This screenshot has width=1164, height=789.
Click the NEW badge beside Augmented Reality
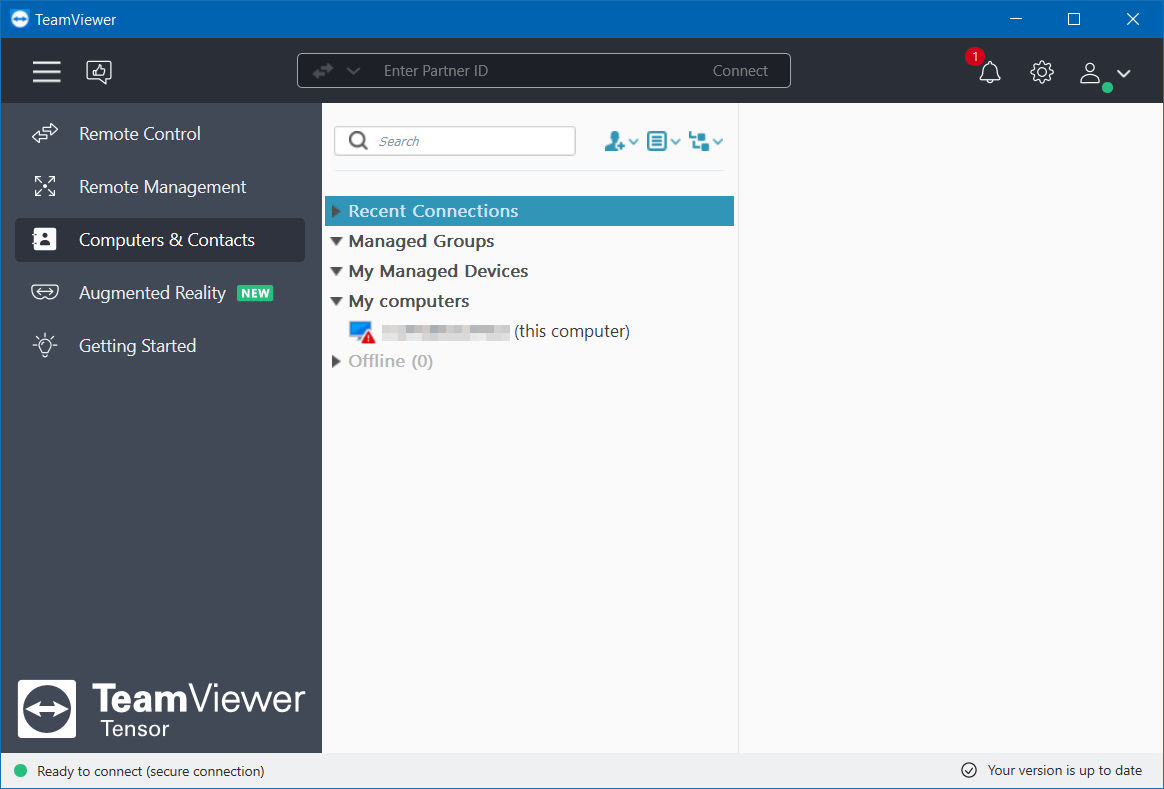255,293
